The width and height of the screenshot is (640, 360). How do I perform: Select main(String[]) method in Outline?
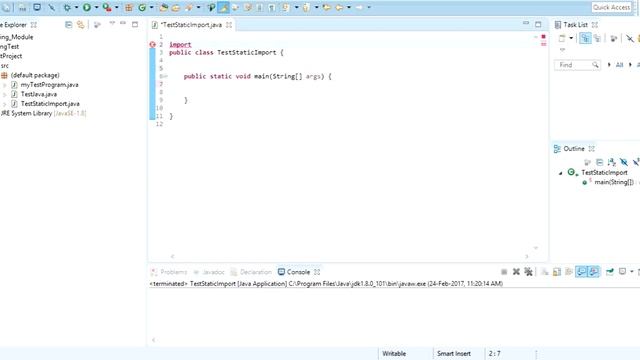[x=614, y=182]
